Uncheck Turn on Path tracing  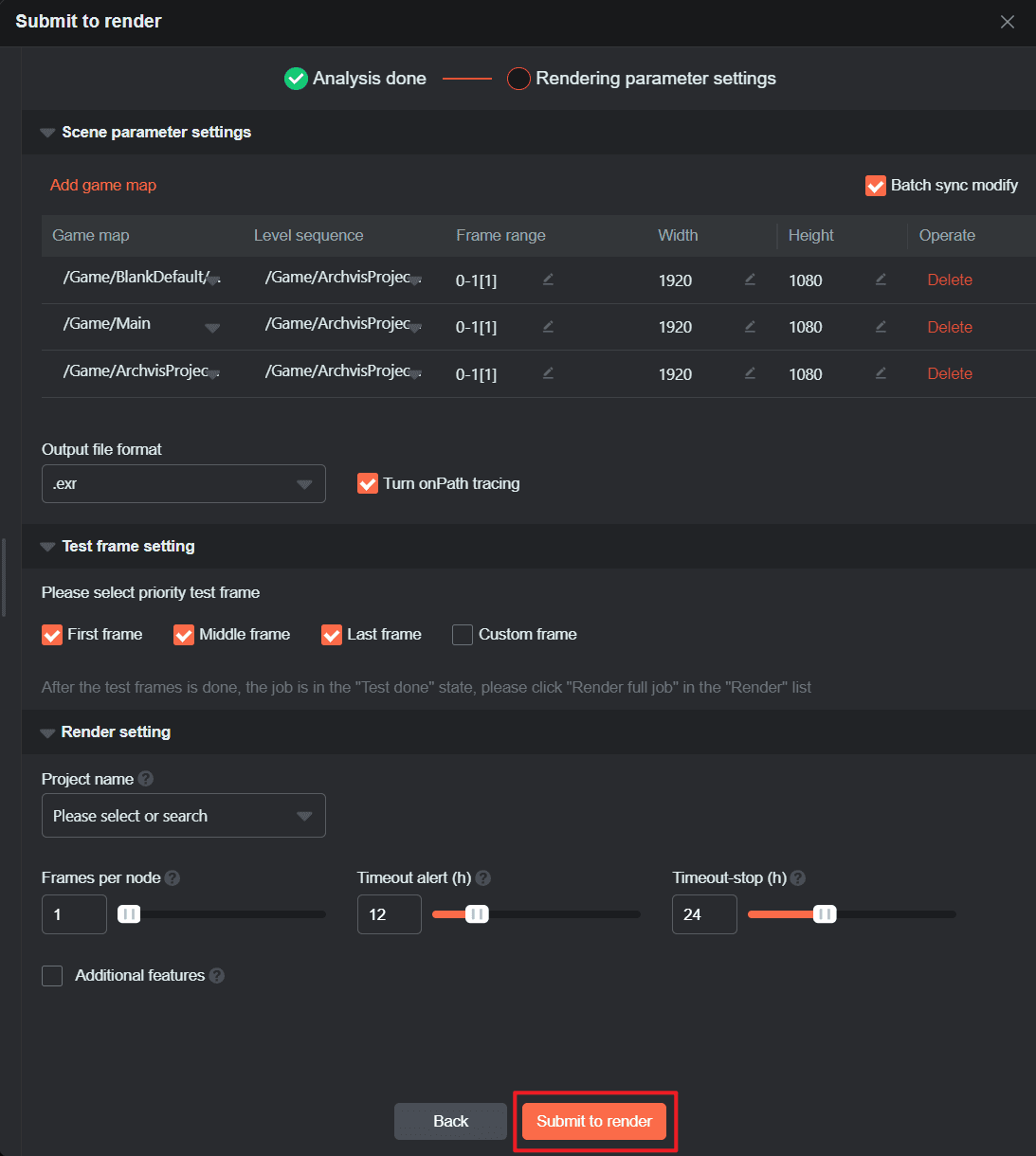tap(368, 484)
